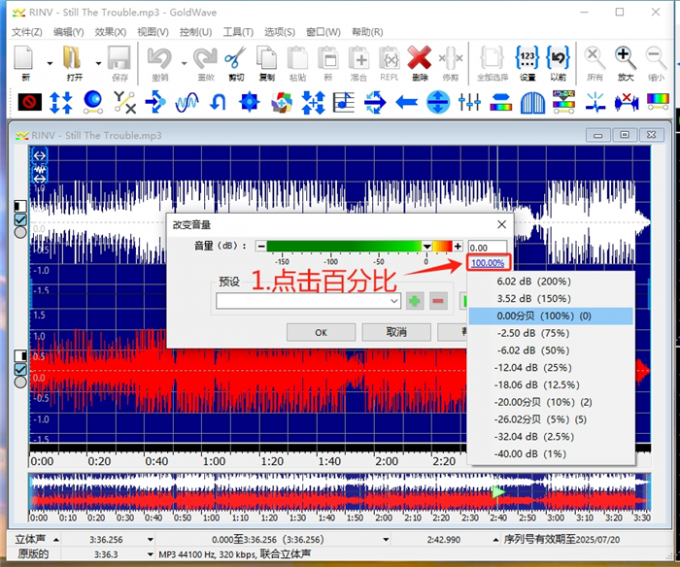
Task: Click the 0.00 volume dB input field
Action: [487, 247]
